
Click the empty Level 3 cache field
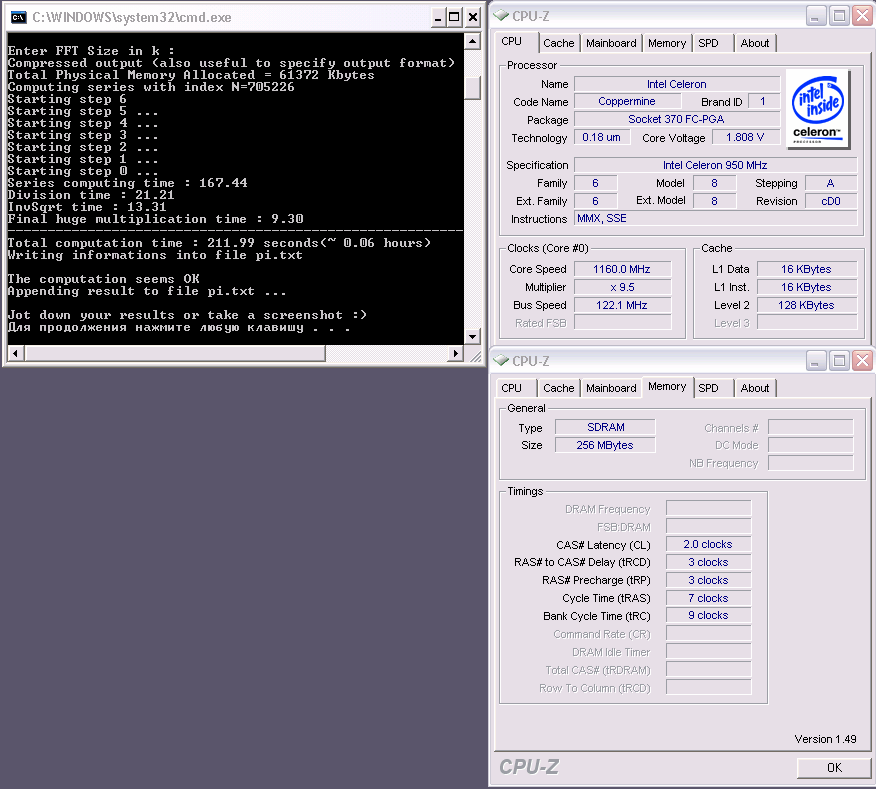806,323
